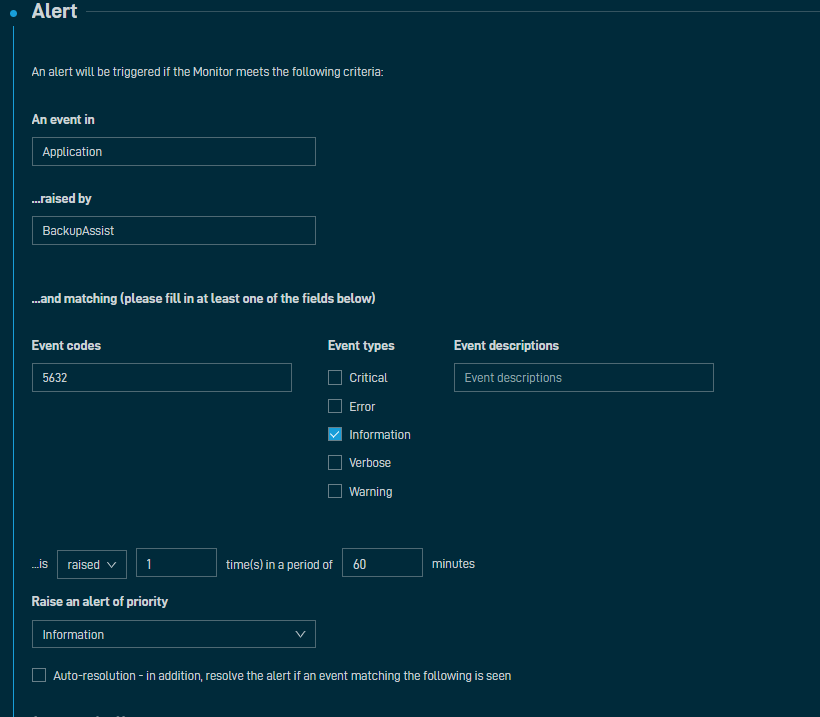Click the 'An event in' Application field
Image resolution: width=820 pixels, height=717 pixels.
(x=173, y=152)
